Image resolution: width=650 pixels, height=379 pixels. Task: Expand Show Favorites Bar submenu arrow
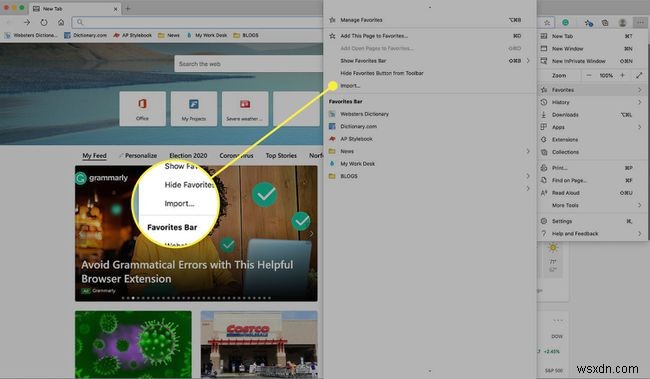pyautogui.click(x=528, y=61)
